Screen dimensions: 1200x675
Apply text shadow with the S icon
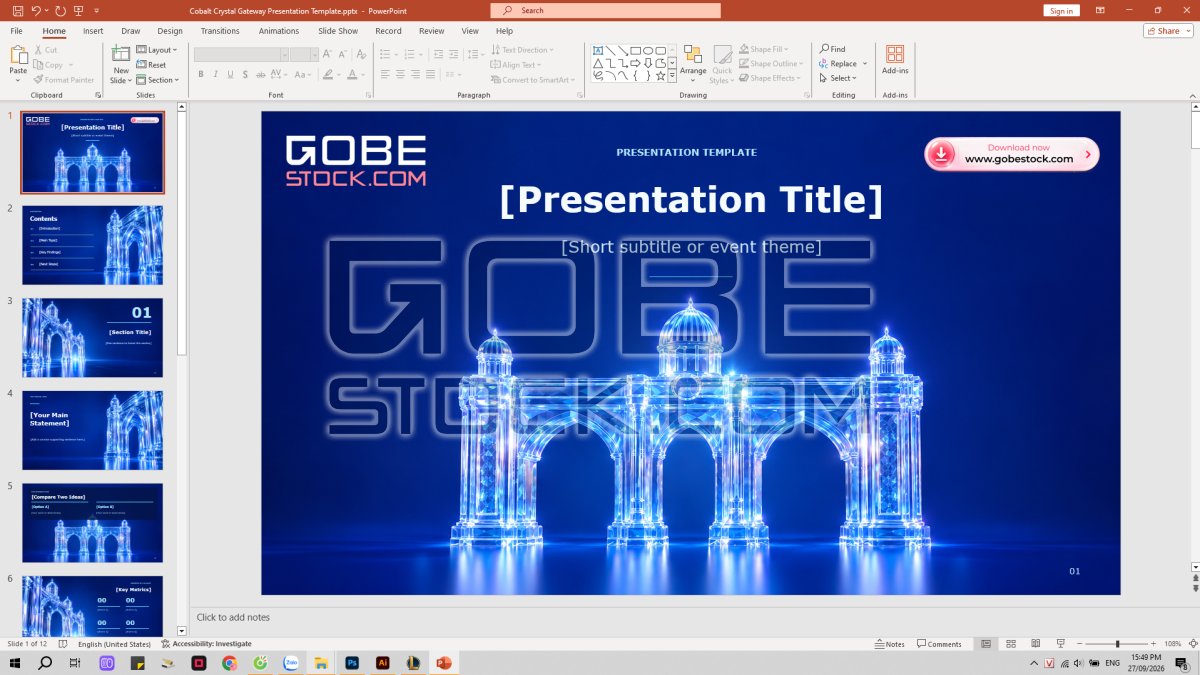[246, 74]
